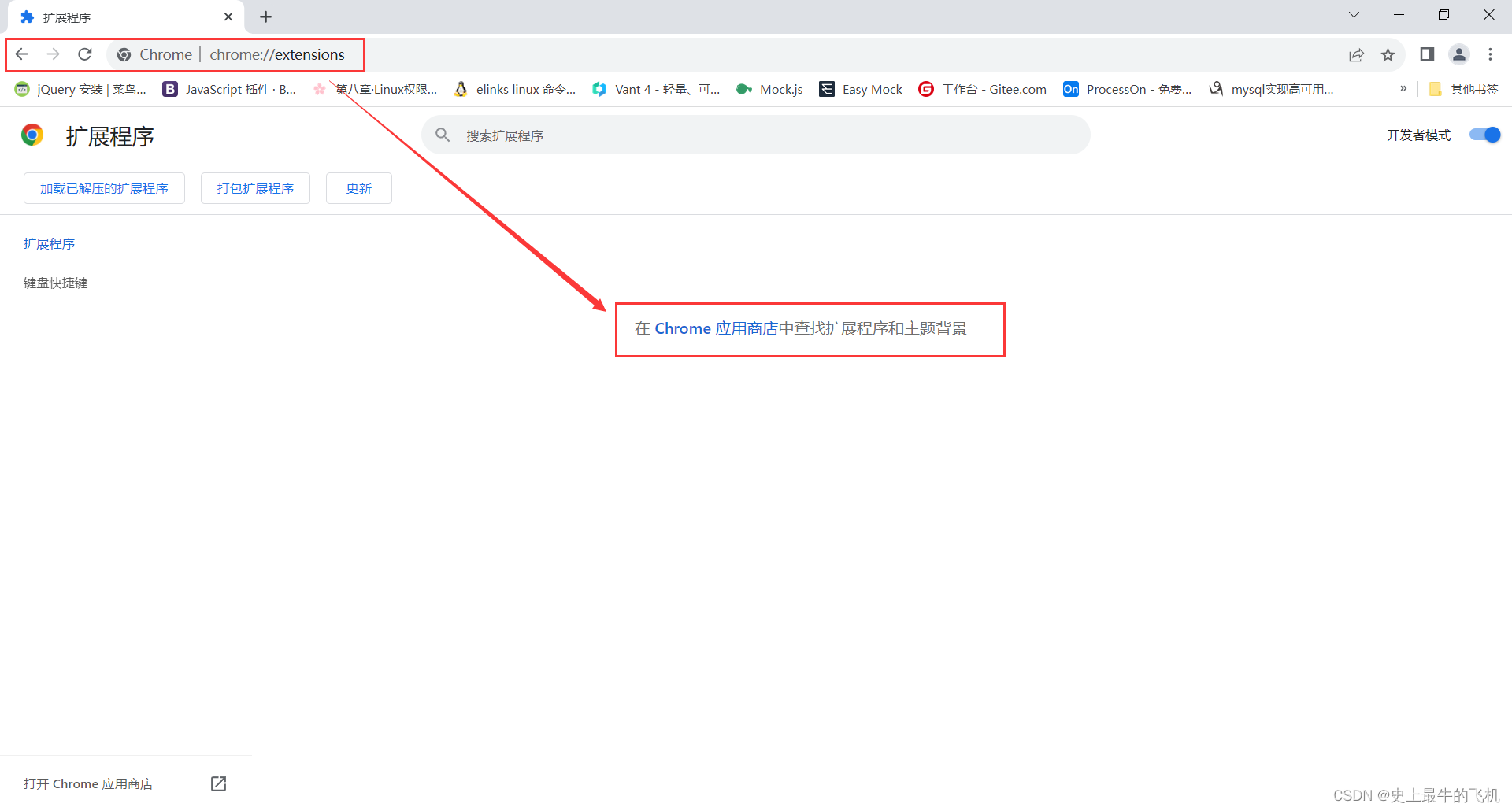Click 加载已解压的扩展程序 button
The height and width of the screenshot is (811, 1512).
point(104,188)
